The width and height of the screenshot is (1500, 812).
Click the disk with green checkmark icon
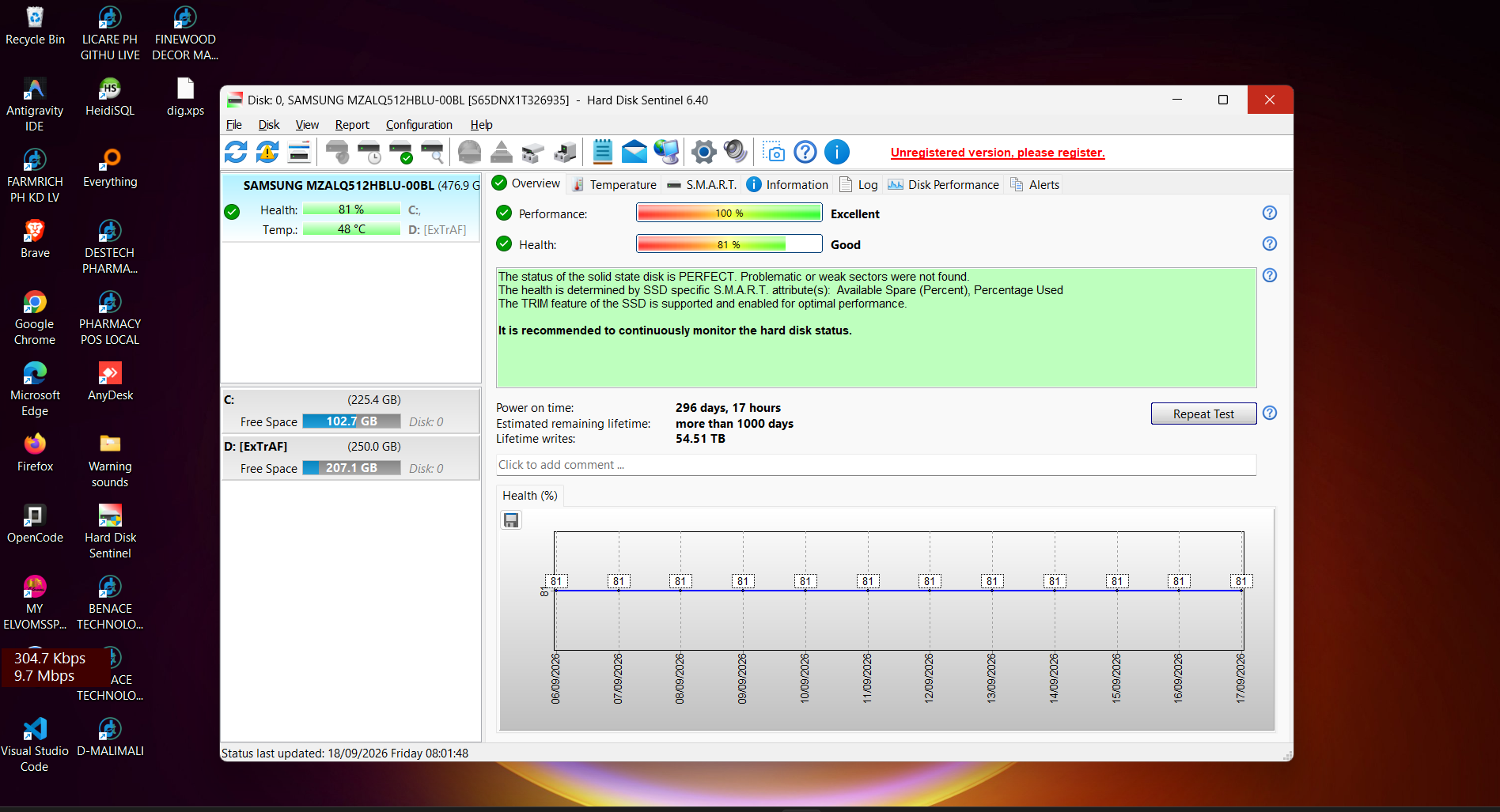click(x=401, y=152)
